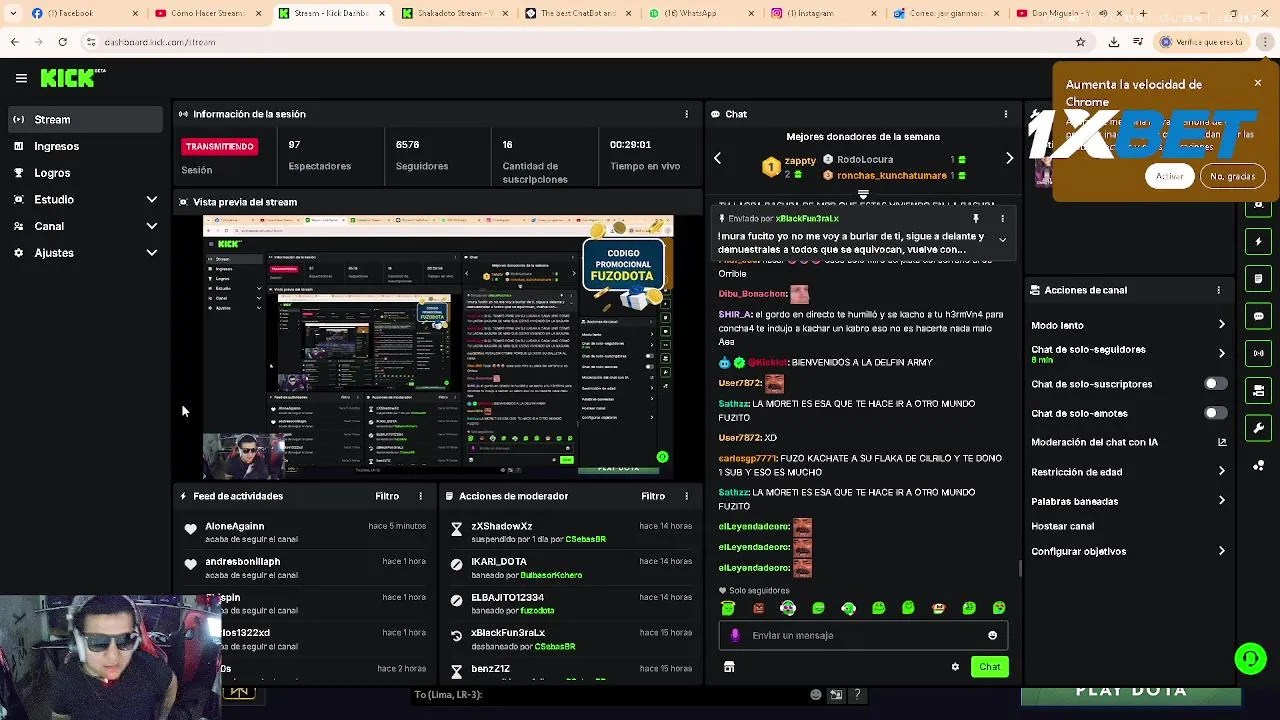Toggle Chat de solo-emotes switch
The height and width of the screenshot is (720, 1280).
1215,413
